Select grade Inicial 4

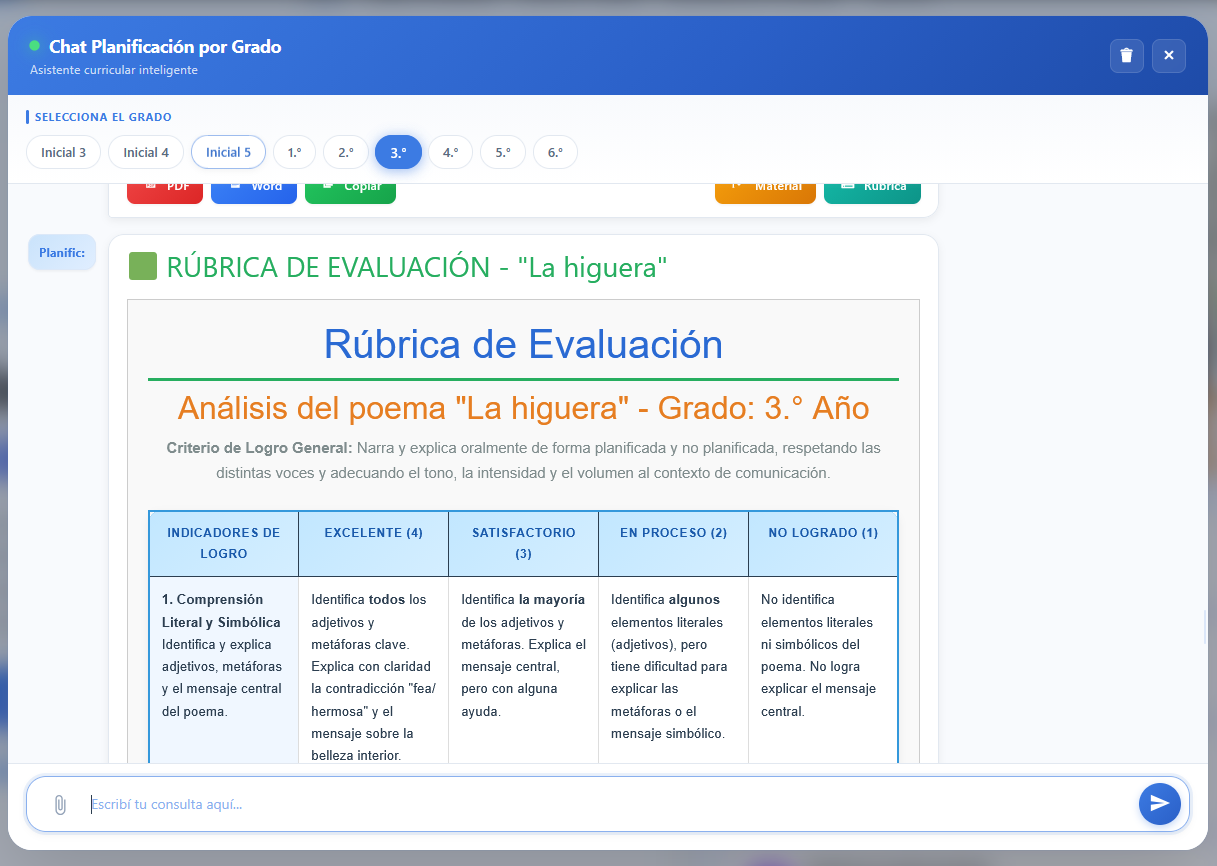[146, 152]
